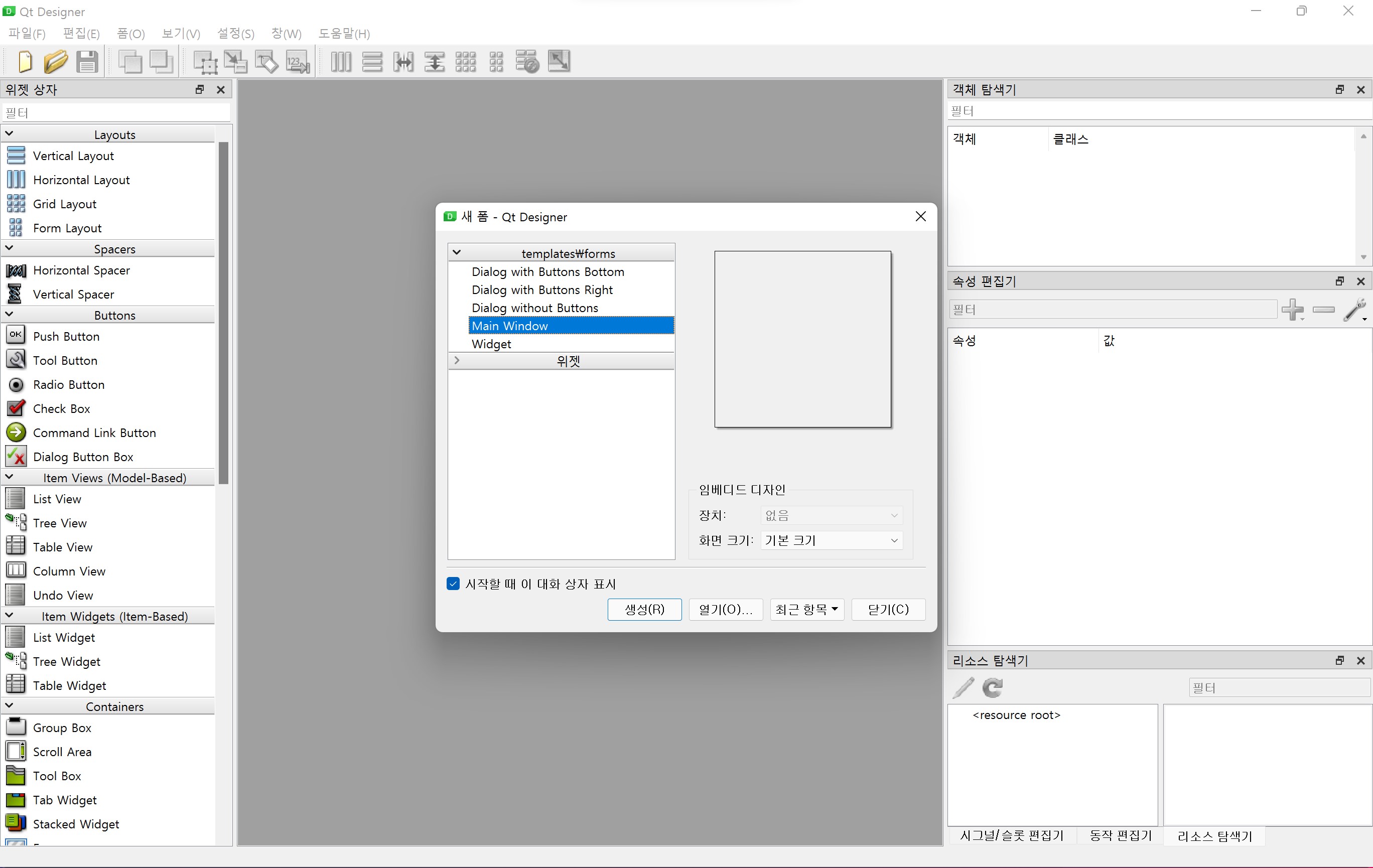
Task: Open the 최근 항목 dropdown button
Action: (x=807, y=609)
